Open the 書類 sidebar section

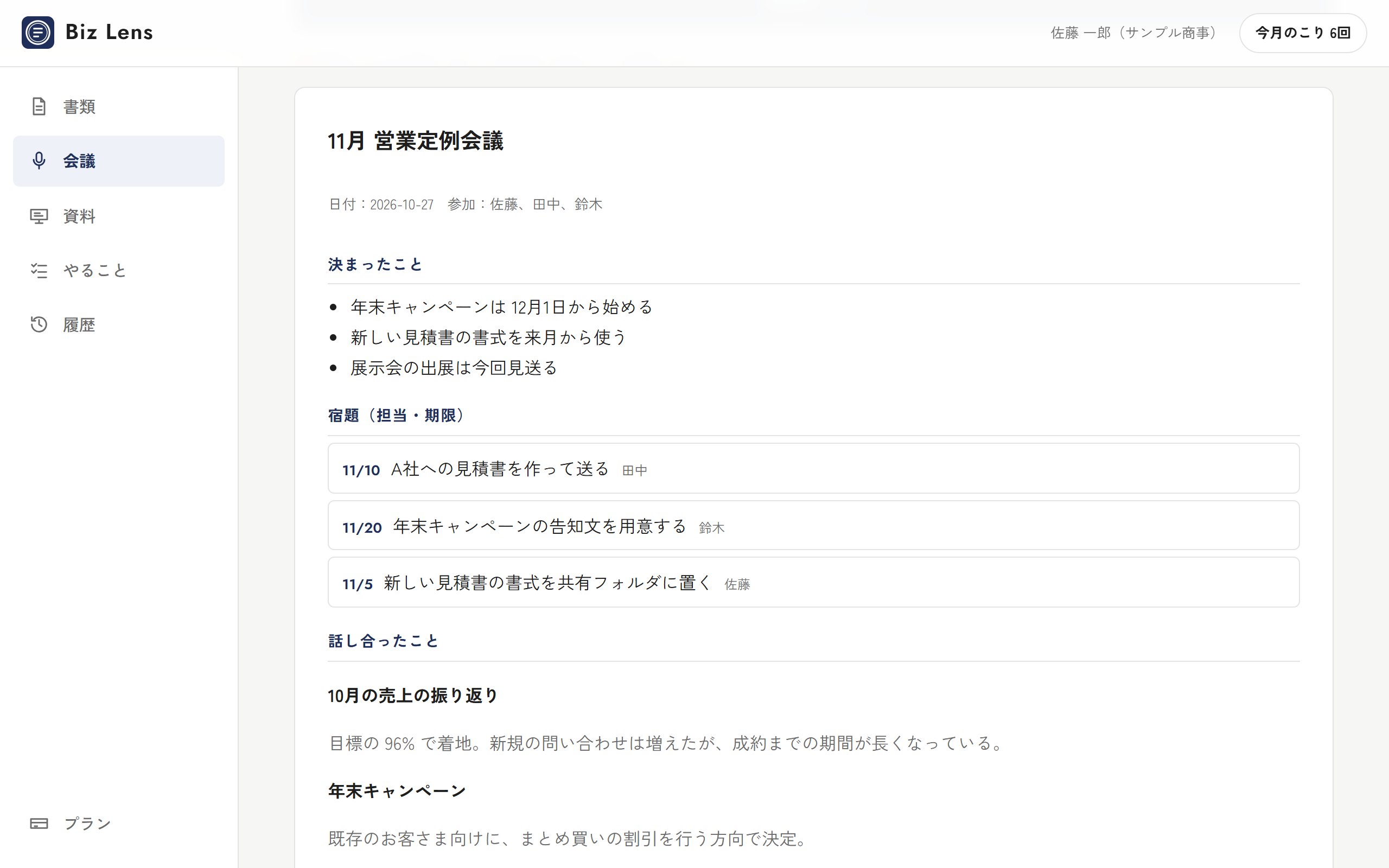[119, 107]
